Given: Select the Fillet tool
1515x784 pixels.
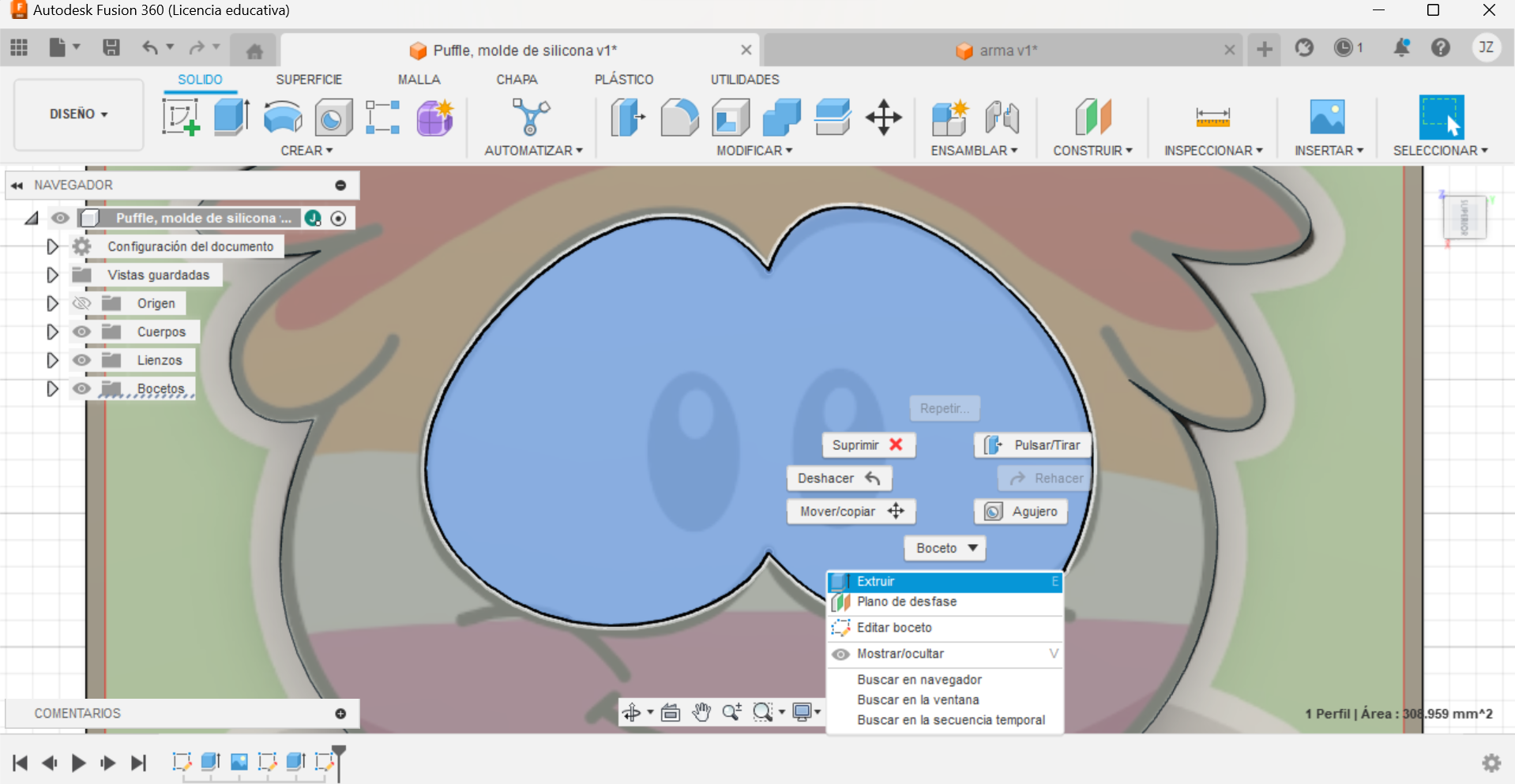Looking at the screenshot, I should pos(679,118).
